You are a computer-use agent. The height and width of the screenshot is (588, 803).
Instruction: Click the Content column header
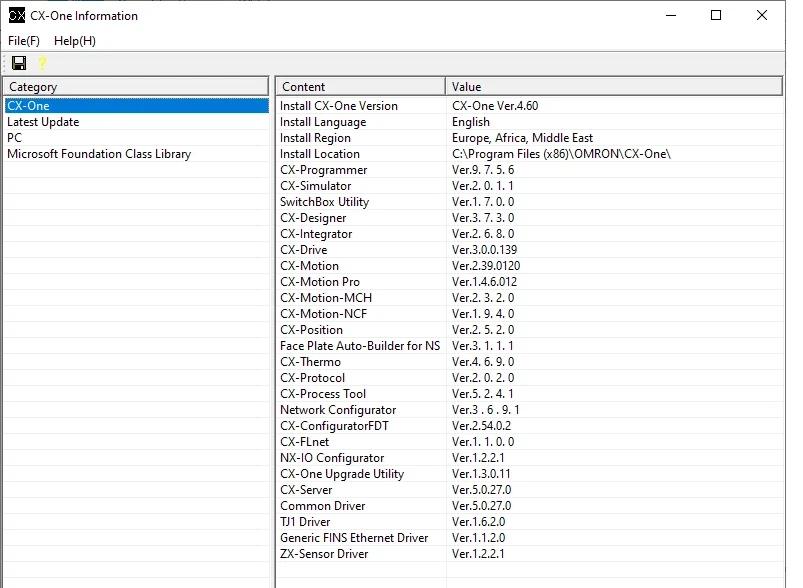[x=360, y=87]
